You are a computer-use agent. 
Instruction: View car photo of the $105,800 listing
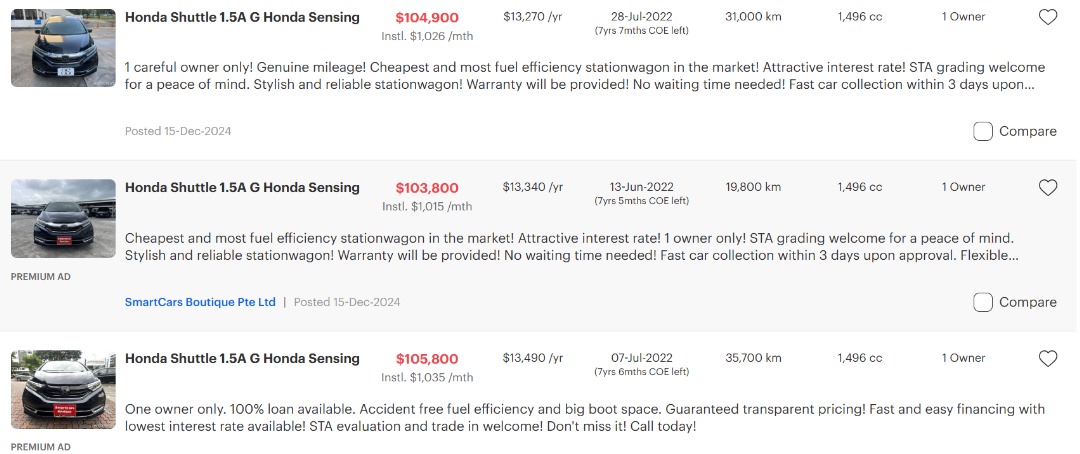point(63,389)
